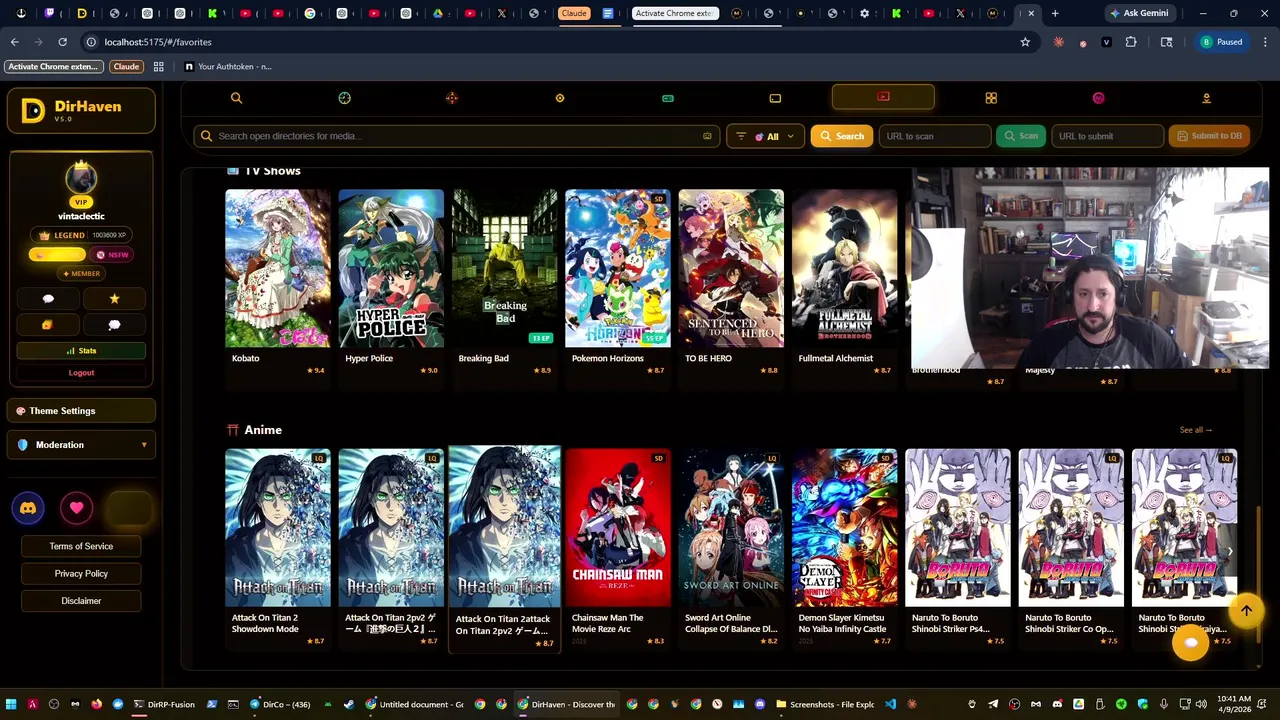Open Theme Settings
This screenshot has width=1280, height=720.
coord(81,411)
